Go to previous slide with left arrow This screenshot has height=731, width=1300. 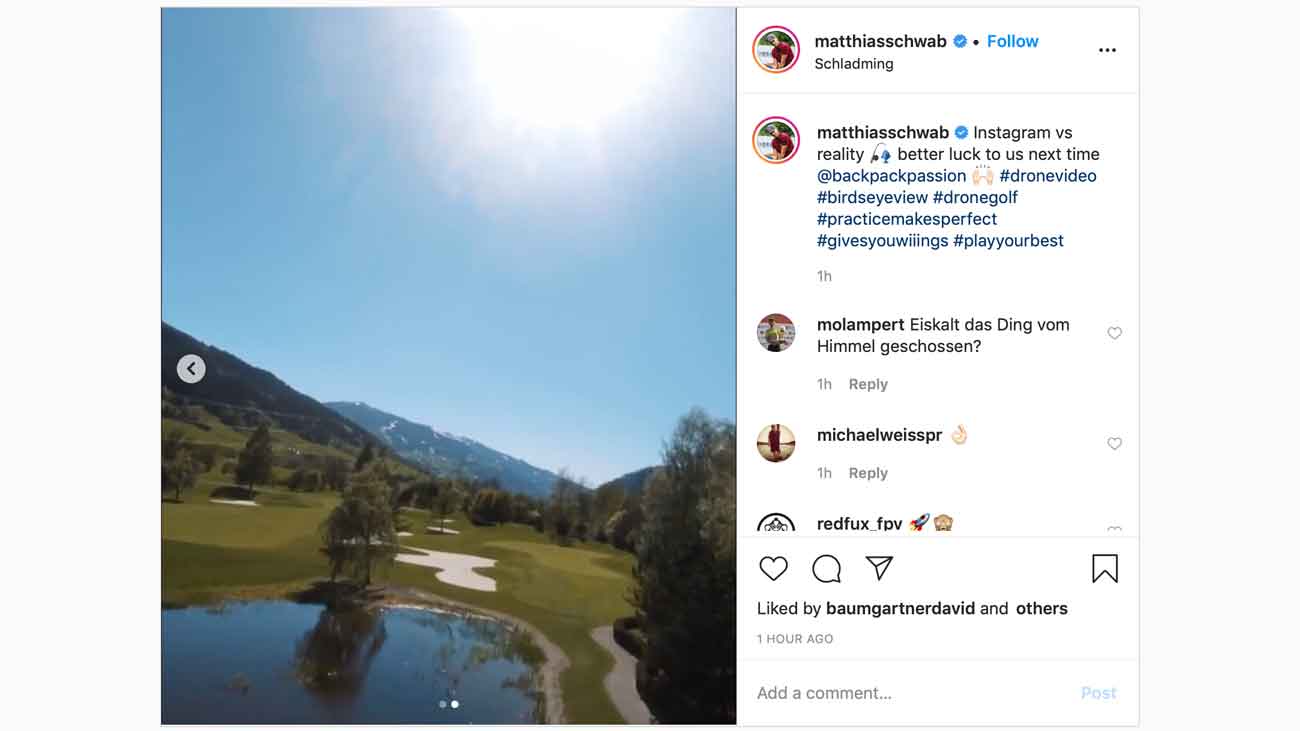point(191,369)
